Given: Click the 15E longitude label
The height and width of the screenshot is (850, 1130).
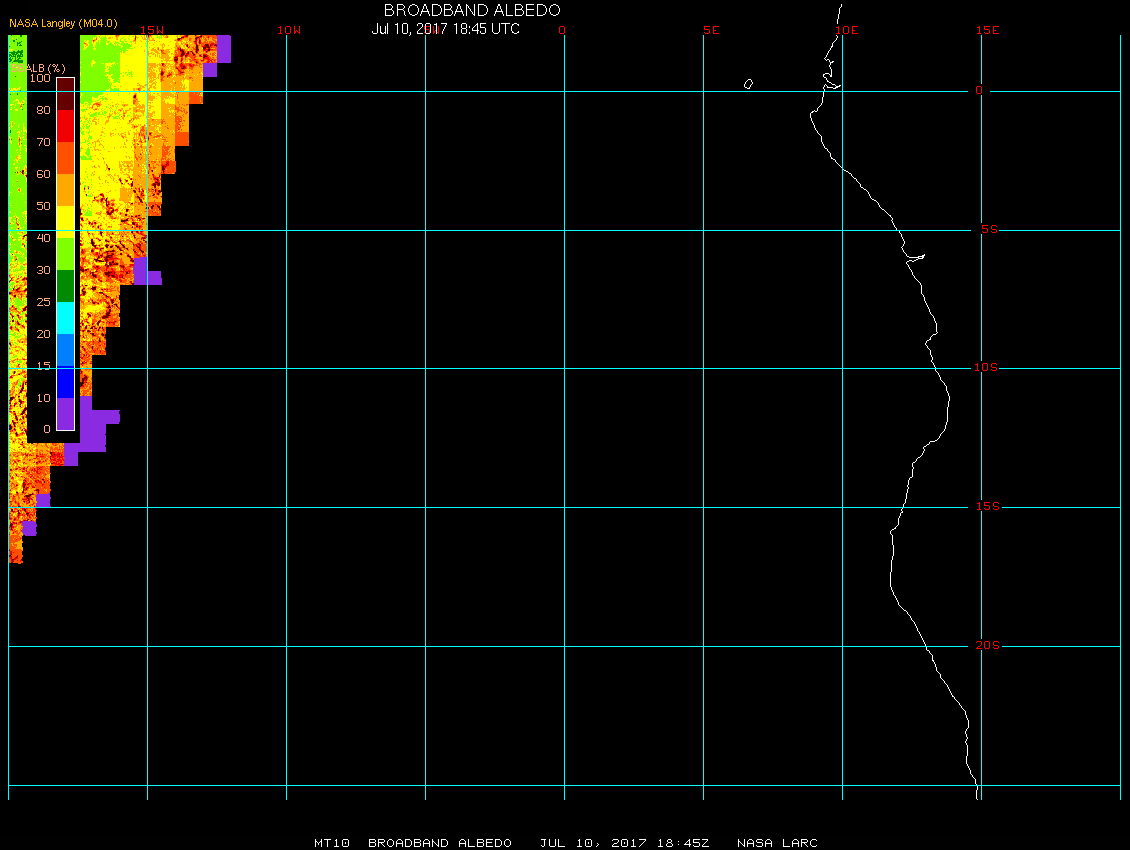Looking at the screenshot, I should point(988,30).
